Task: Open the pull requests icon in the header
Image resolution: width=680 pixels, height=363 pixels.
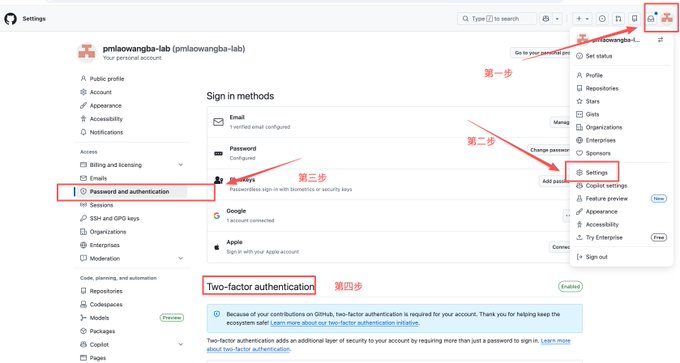Action: tap(618, 19)
